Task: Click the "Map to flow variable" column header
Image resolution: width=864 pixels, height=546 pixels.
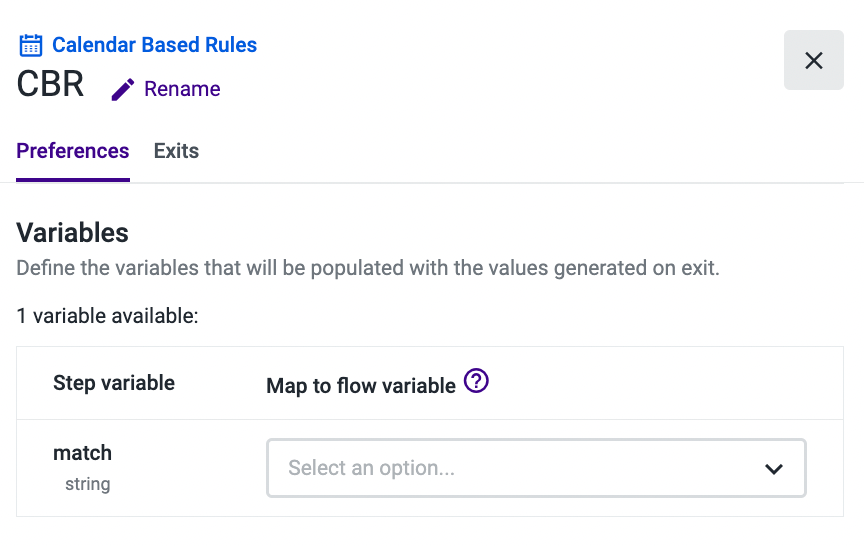Action: (x=361, y=386)
